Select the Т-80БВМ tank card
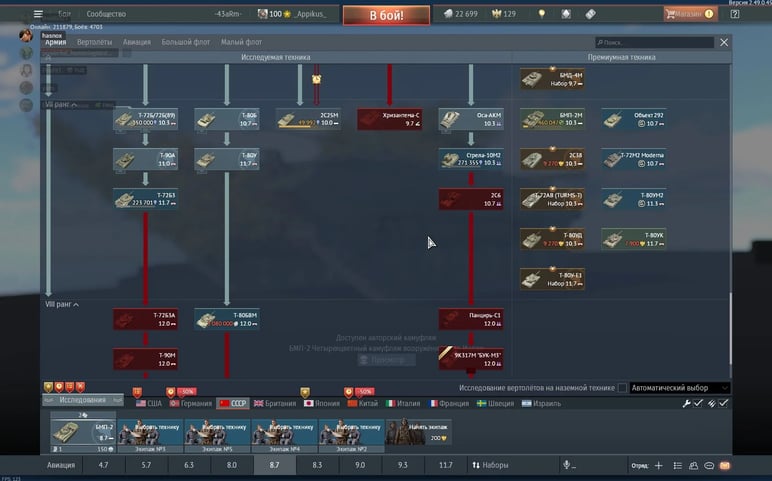The height and width of the screenshot is (481, 772). [x=227, y=319]
